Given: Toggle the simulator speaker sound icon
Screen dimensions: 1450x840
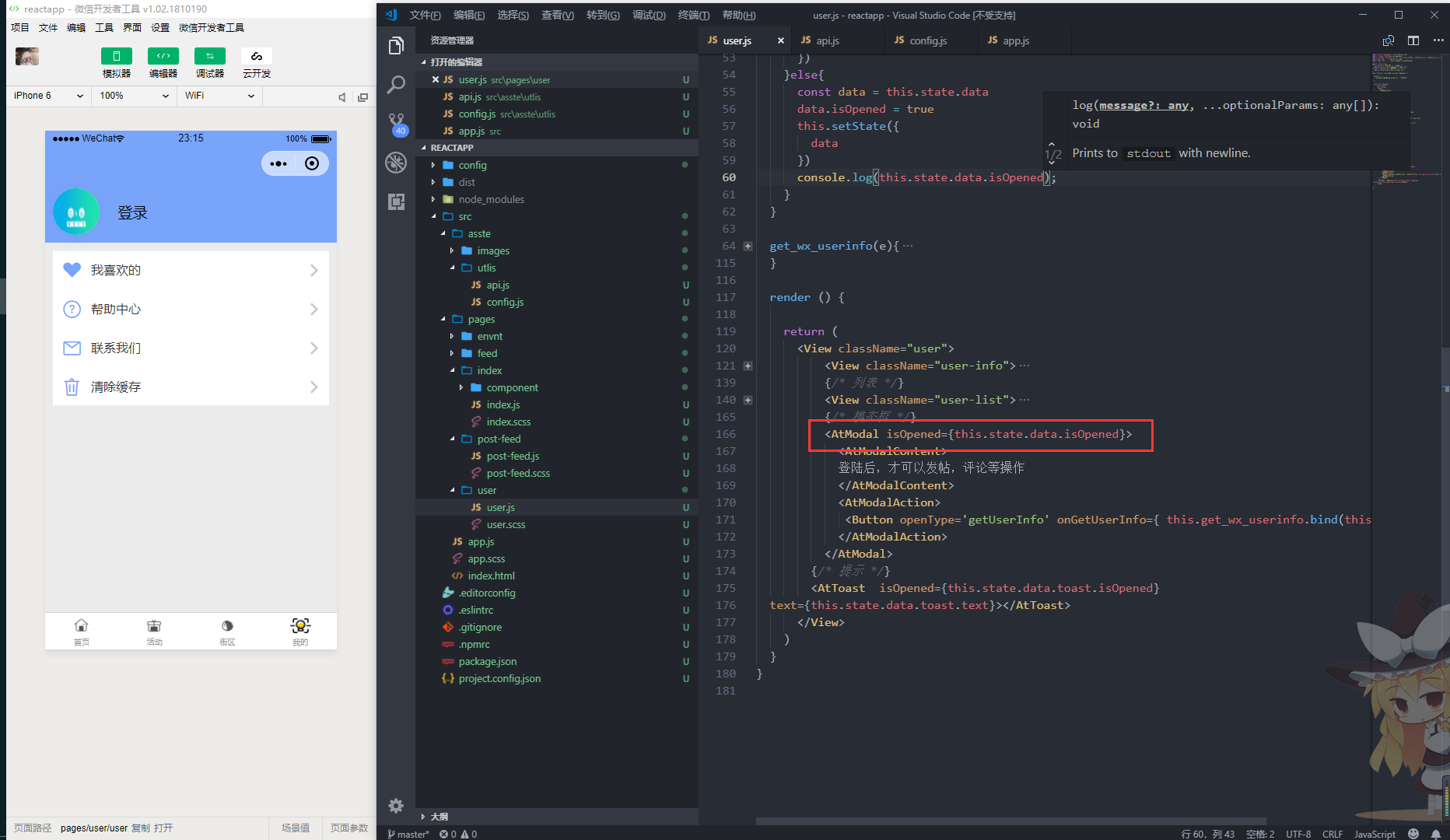Looking at the screenshot, I should click(x=341, y=96).
